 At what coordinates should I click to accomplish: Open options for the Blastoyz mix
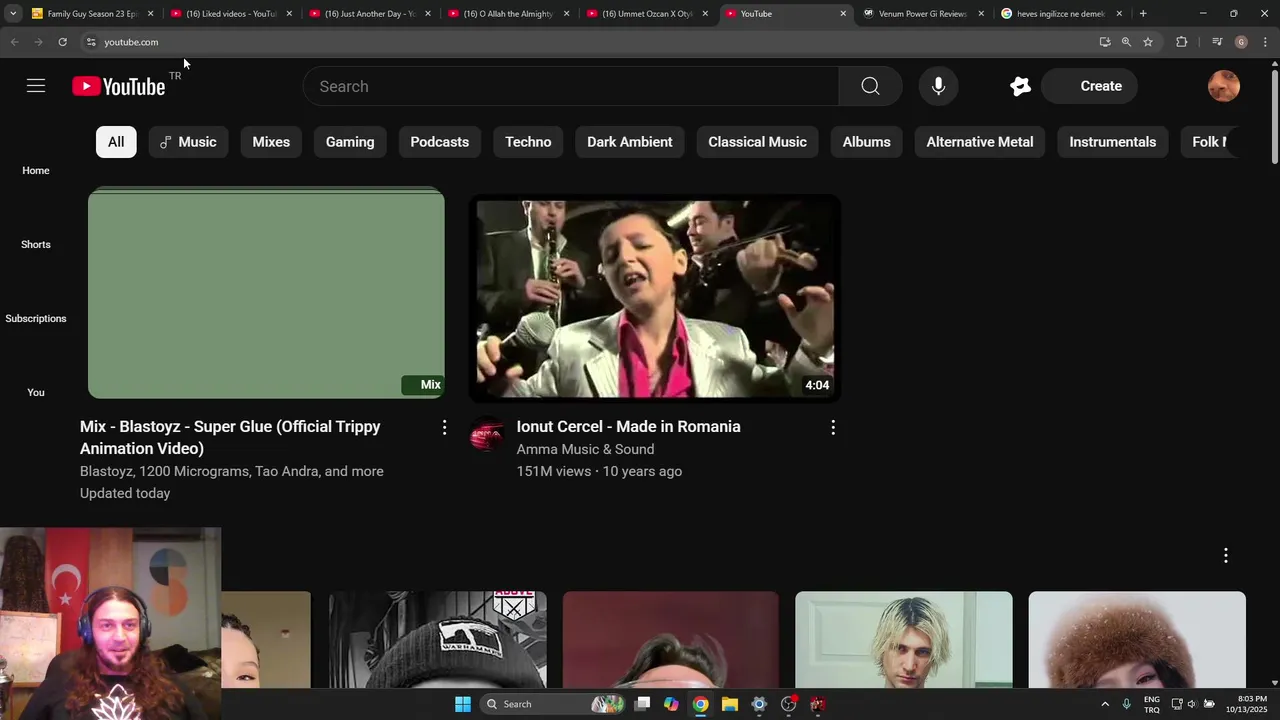coord(444,427)
